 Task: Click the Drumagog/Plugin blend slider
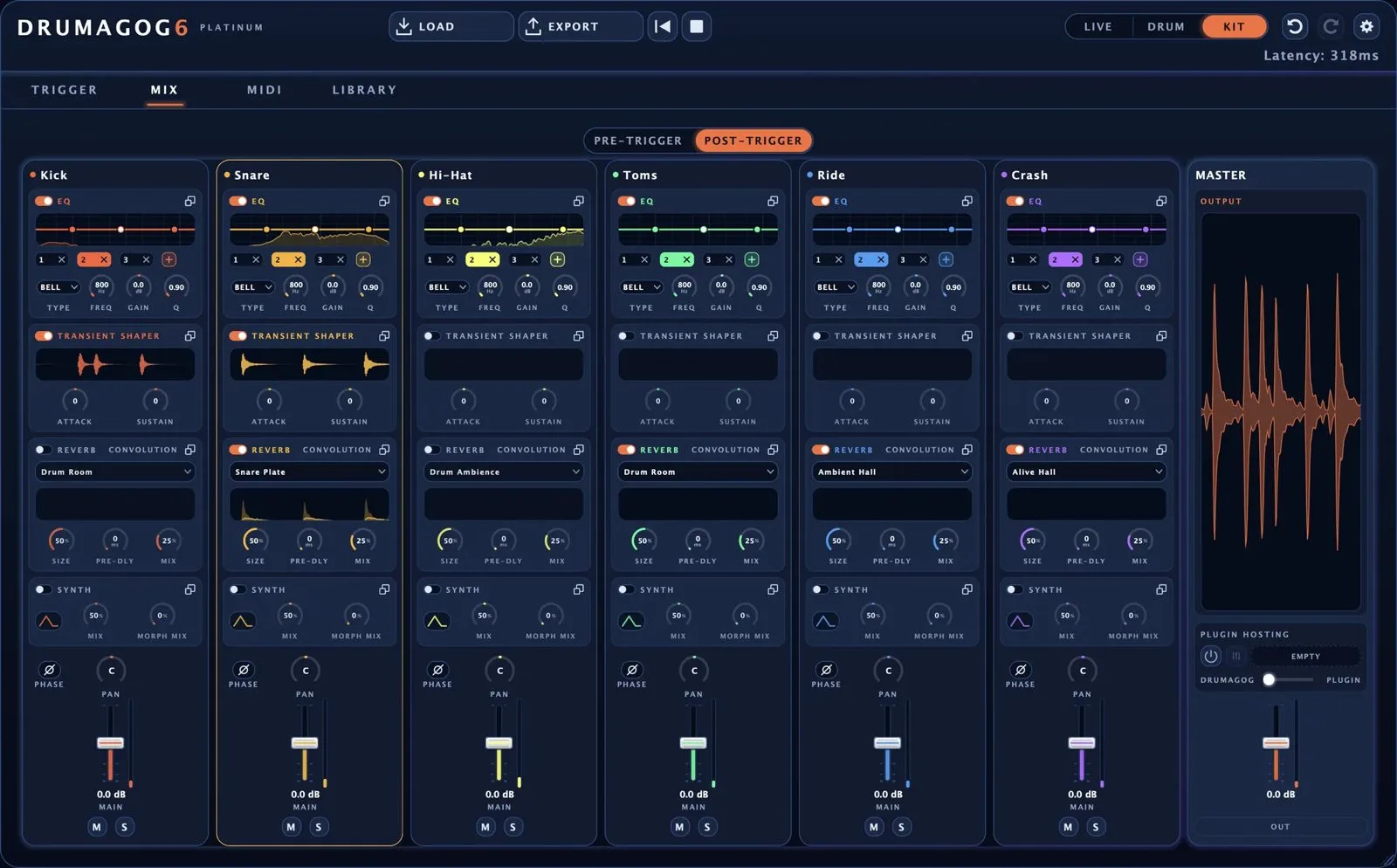pos(1289,679)
